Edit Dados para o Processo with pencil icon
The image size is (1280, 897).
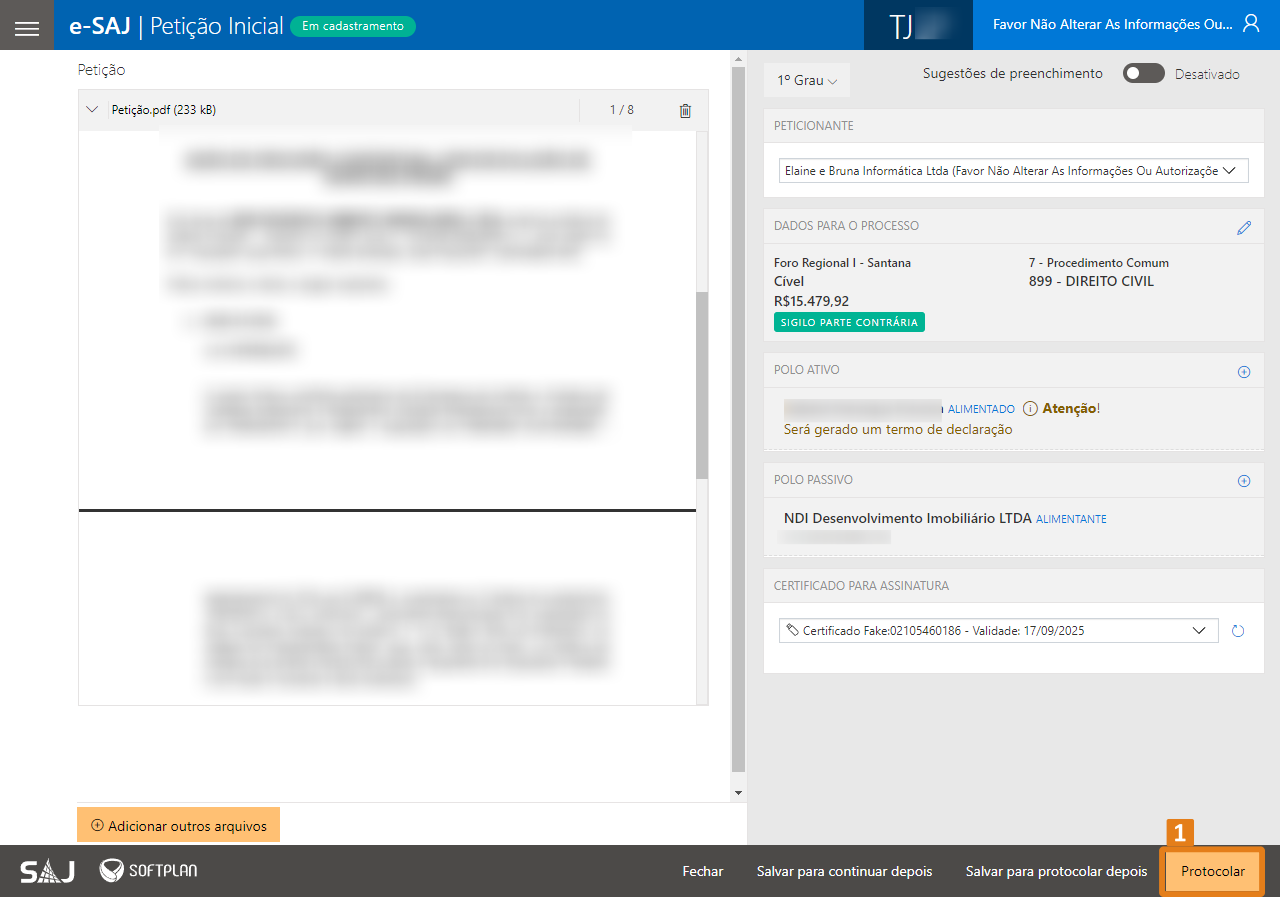click(x=1243, y=228)
